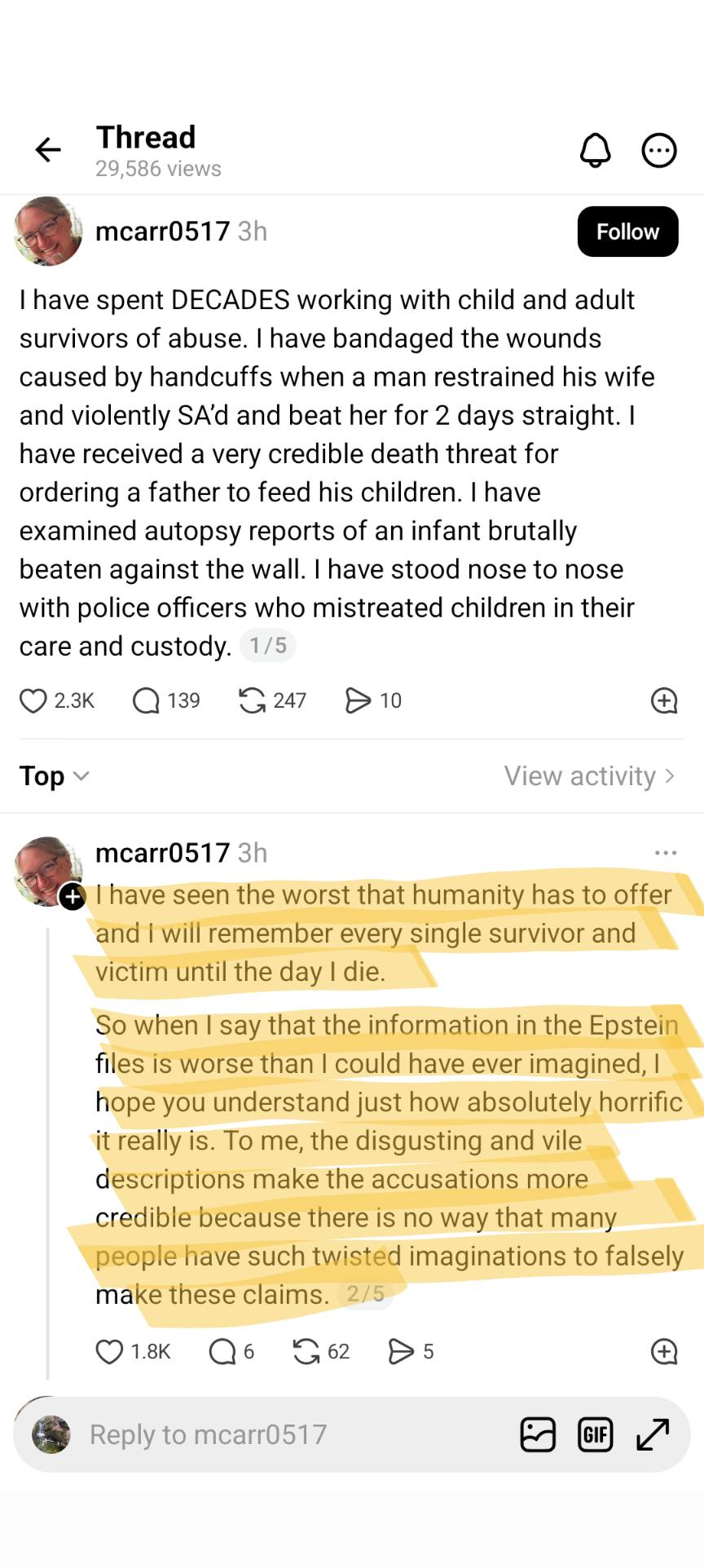The width and height of the screenshot is (704, 1568).
Task: Open the more options circle menu
Action: point(658,150)
